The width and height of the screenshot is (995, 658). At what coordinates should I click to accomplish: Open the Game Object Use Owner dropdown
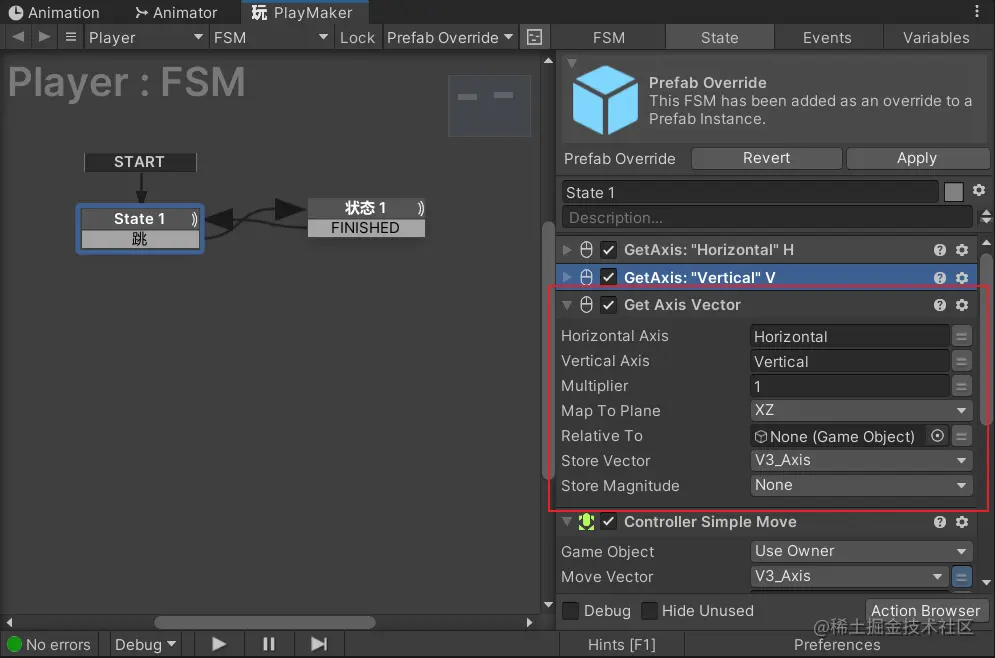pyautogui.click(x=860, y=551)
